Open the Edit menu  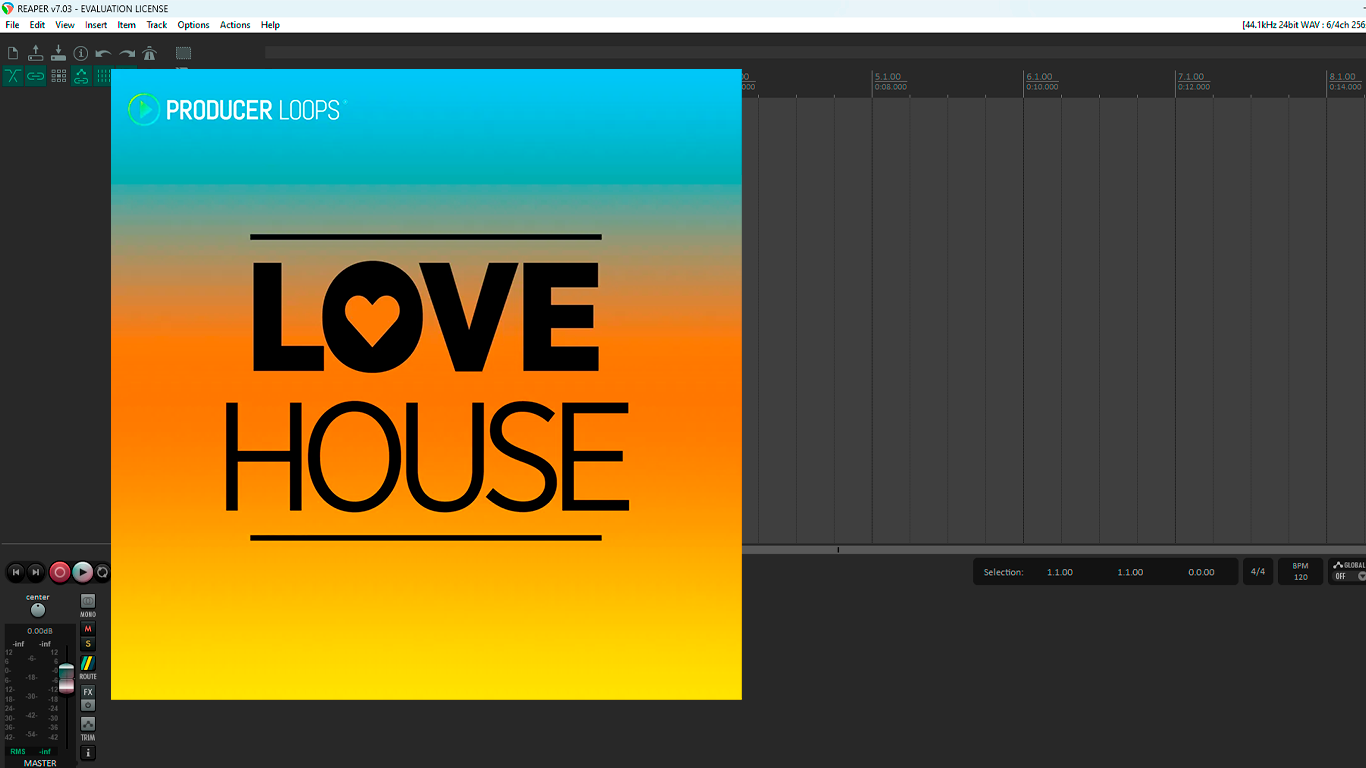37,25
